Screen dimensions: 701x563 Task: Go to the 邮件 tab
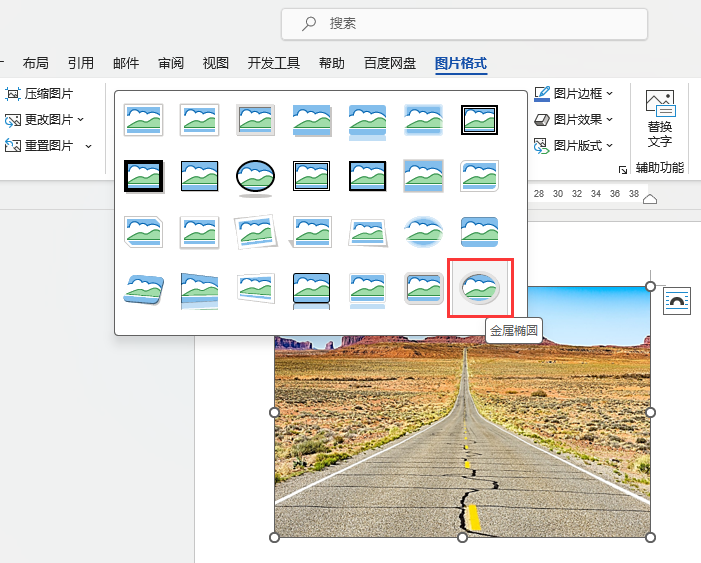click(x=126, y=63)
